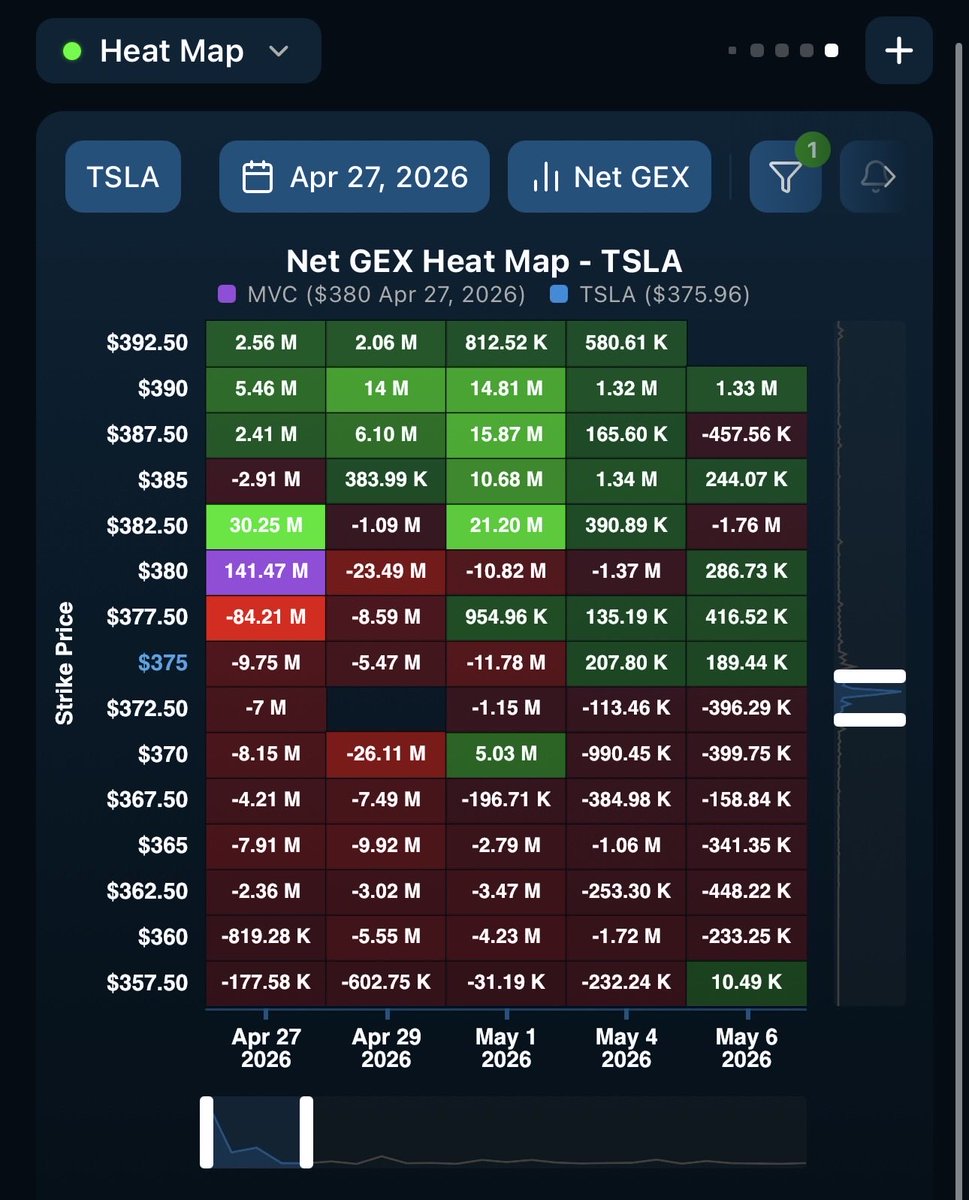Click the -31.19 K cell

coord(506,983)
